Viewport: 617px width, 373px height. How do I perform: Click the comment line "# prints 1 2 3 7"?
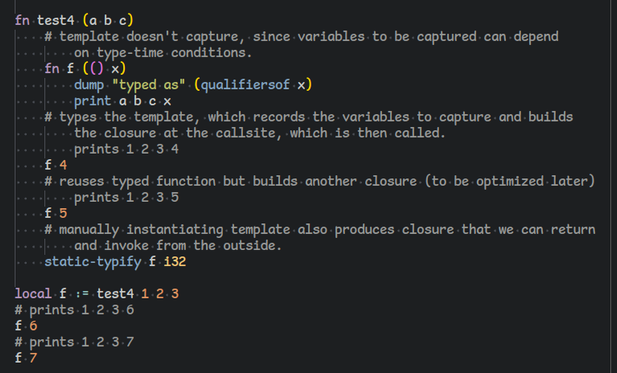point(74,342)
